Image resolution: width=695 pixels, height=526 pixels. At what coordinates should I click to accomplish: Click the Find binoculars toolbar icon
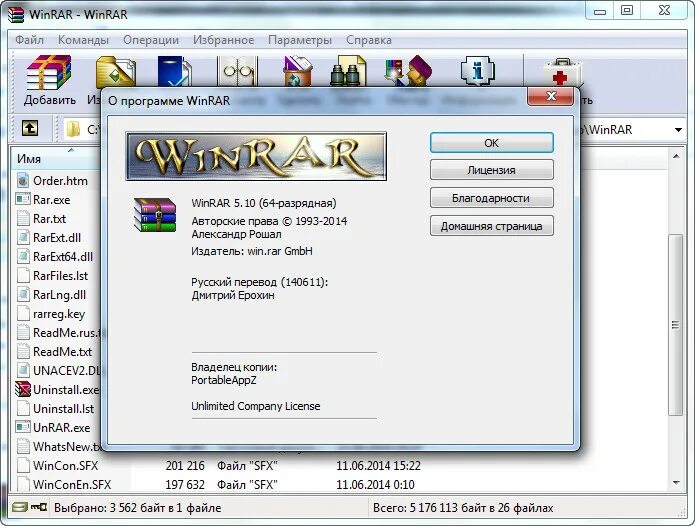(x=348, y=71)
